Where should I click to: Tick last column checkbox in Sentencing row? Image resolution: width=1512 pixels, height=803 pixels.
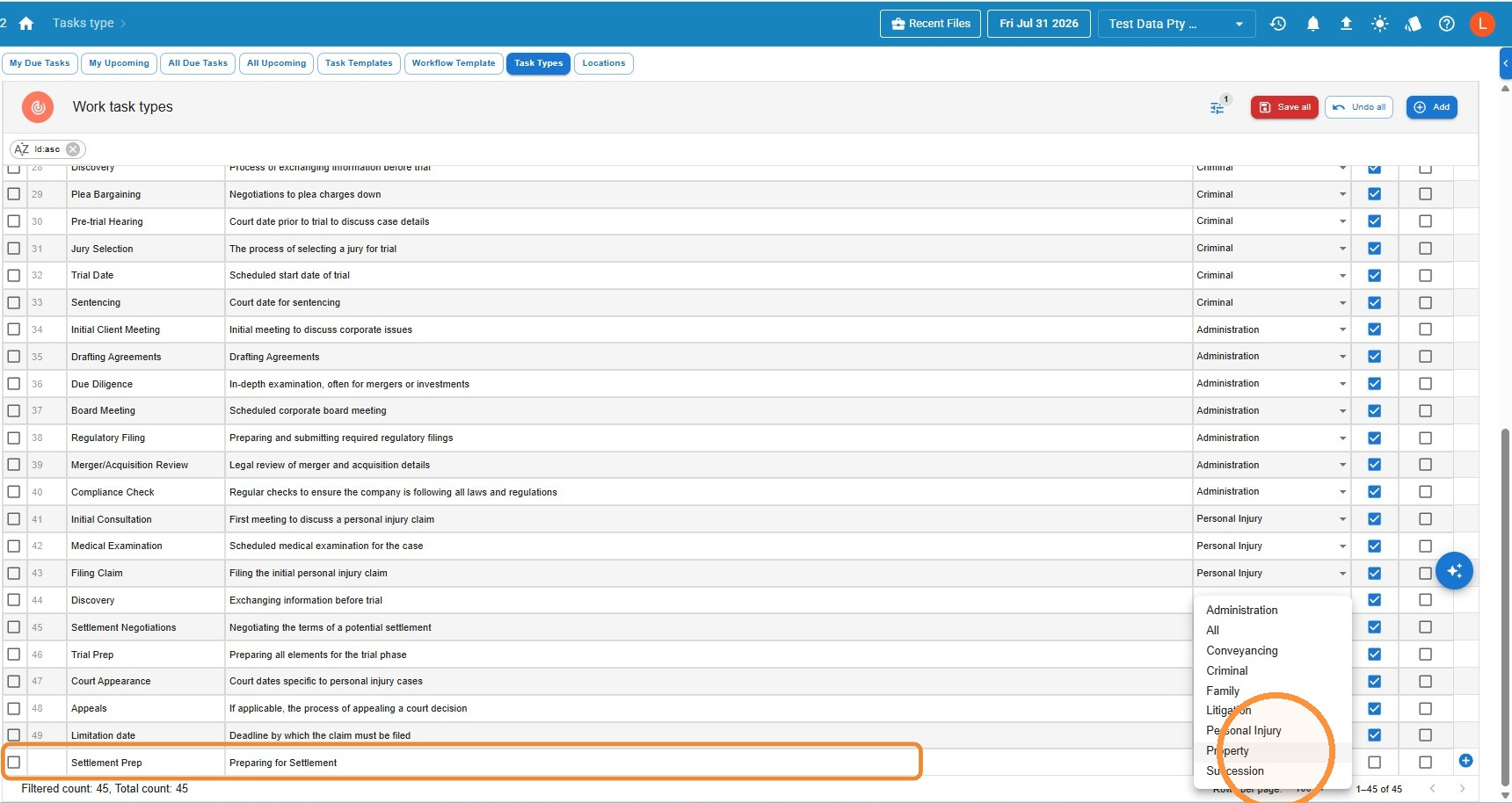(x=1425, y=302)
